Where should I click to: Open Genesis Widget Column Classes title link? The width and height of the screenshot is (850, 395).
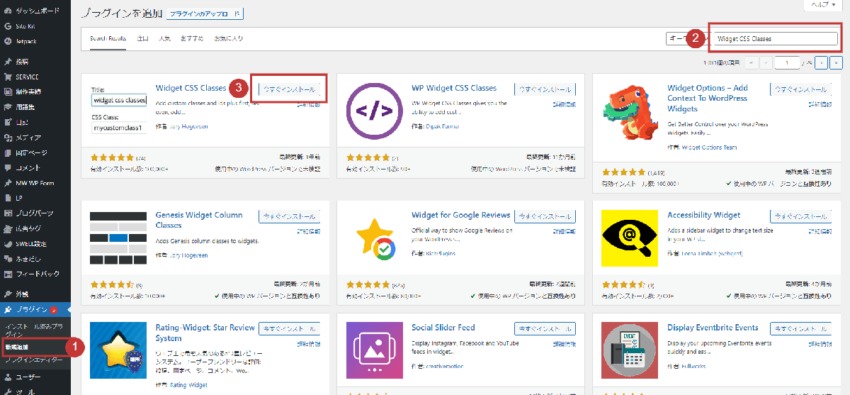198,220
